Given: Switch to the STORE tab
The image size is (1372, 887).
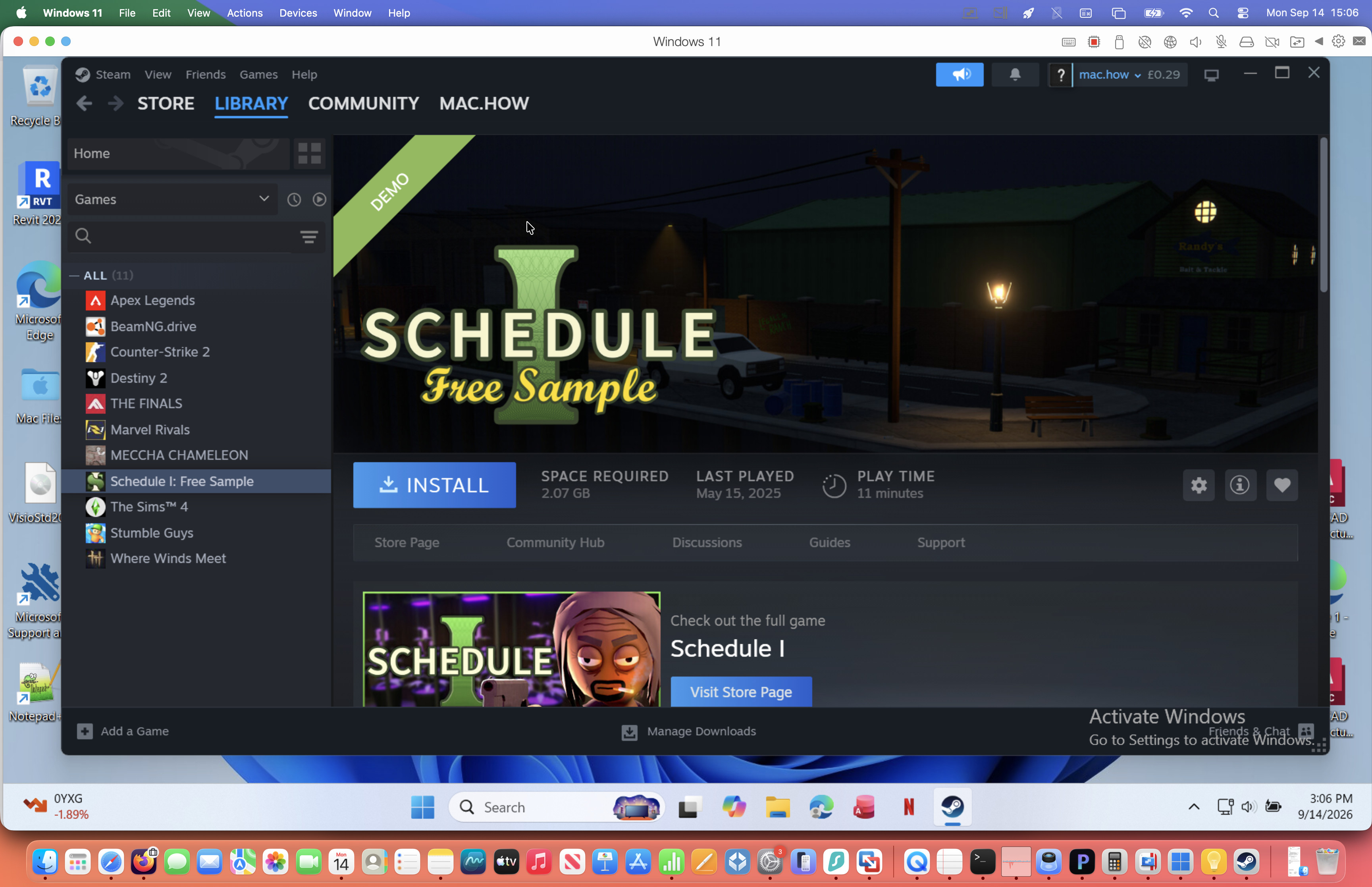Looking at the screenshot, I should [x=166, y=103].
